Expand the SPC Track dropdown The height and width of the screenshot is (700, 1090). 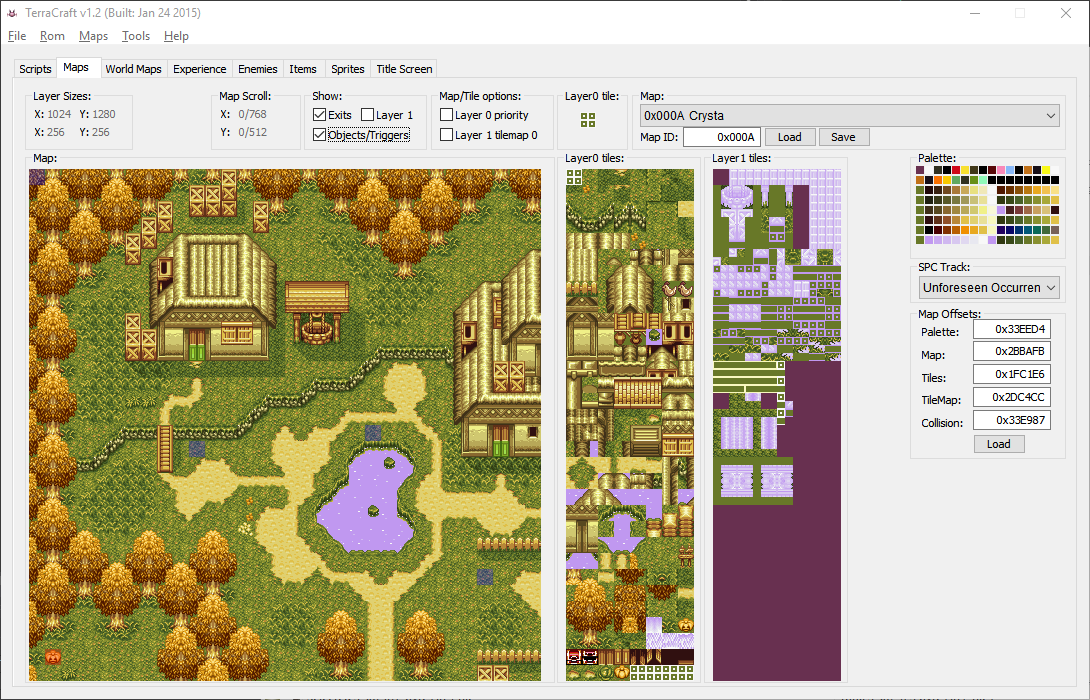[989, 287]
